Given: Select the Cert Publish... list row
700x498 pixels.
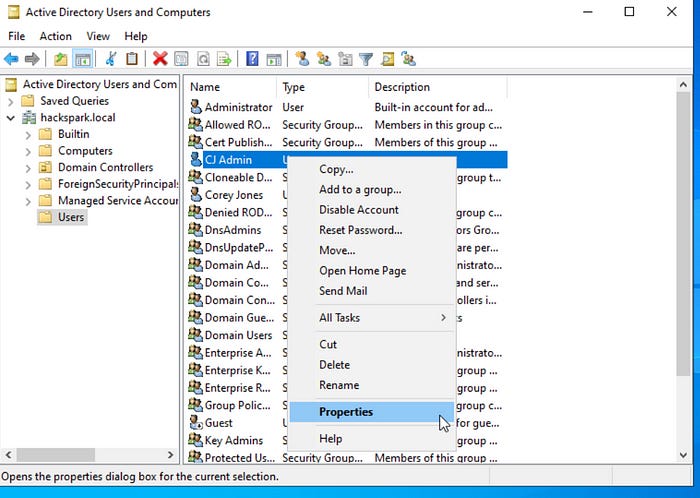Looking at the screenshot, I should (x=346, y=142).
